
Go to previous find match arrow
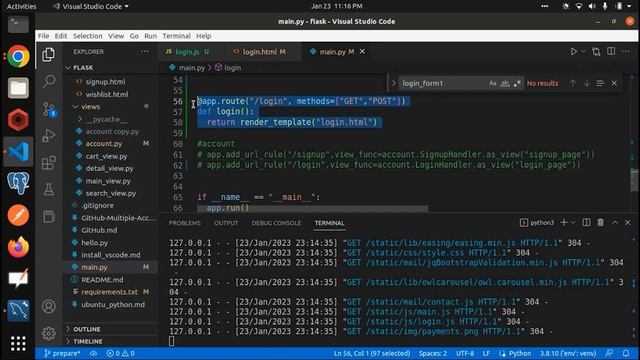click(x=573, y=83)
